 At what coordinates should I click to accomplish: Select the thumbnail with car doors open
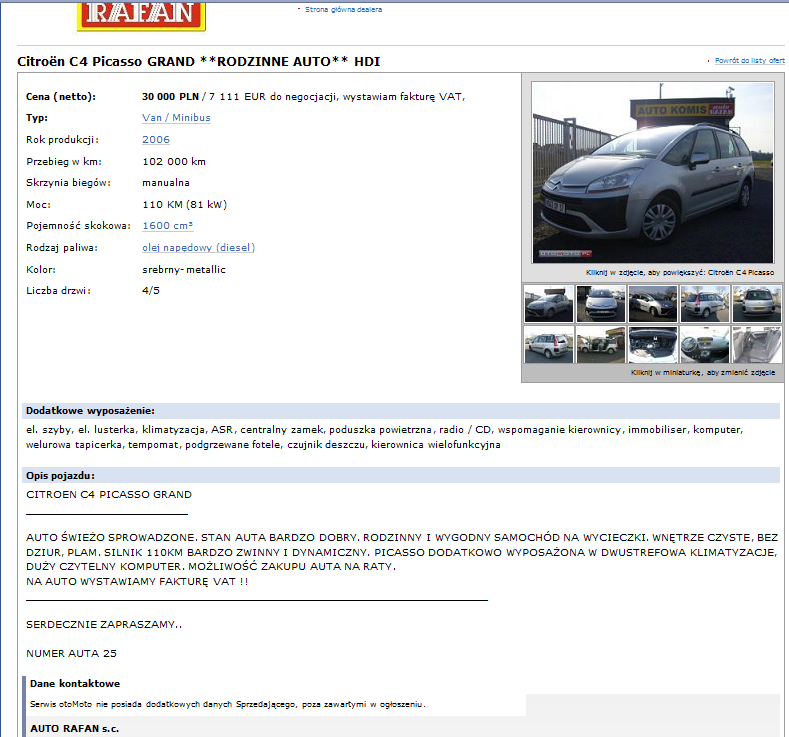601,345
